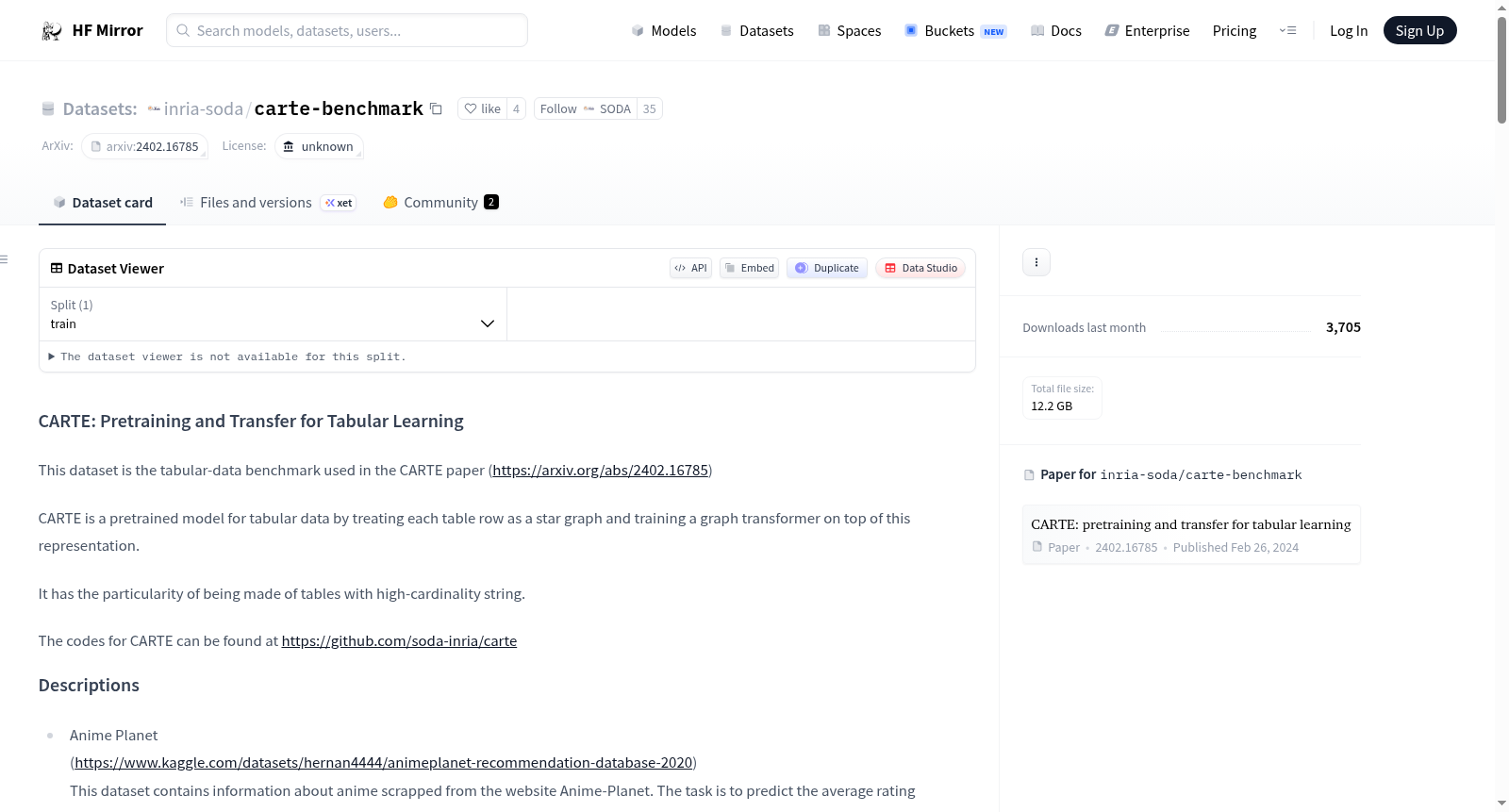Click the paper icon next to 'Paper for'
Viewport: 1509px width, 812px height.
pos(1029,474)
